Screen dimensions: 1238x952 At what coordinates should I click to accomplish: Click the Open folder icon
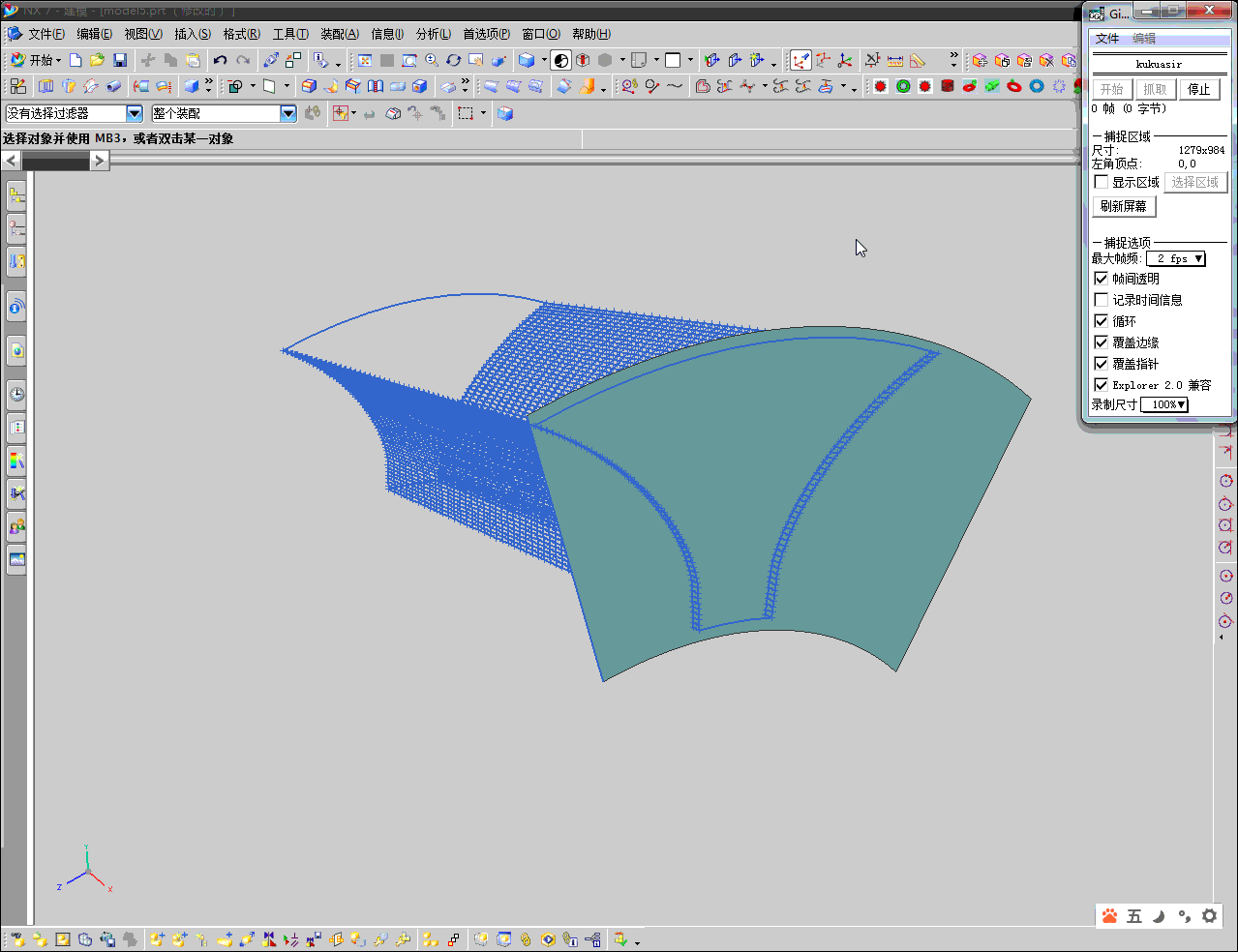[98, 60]
